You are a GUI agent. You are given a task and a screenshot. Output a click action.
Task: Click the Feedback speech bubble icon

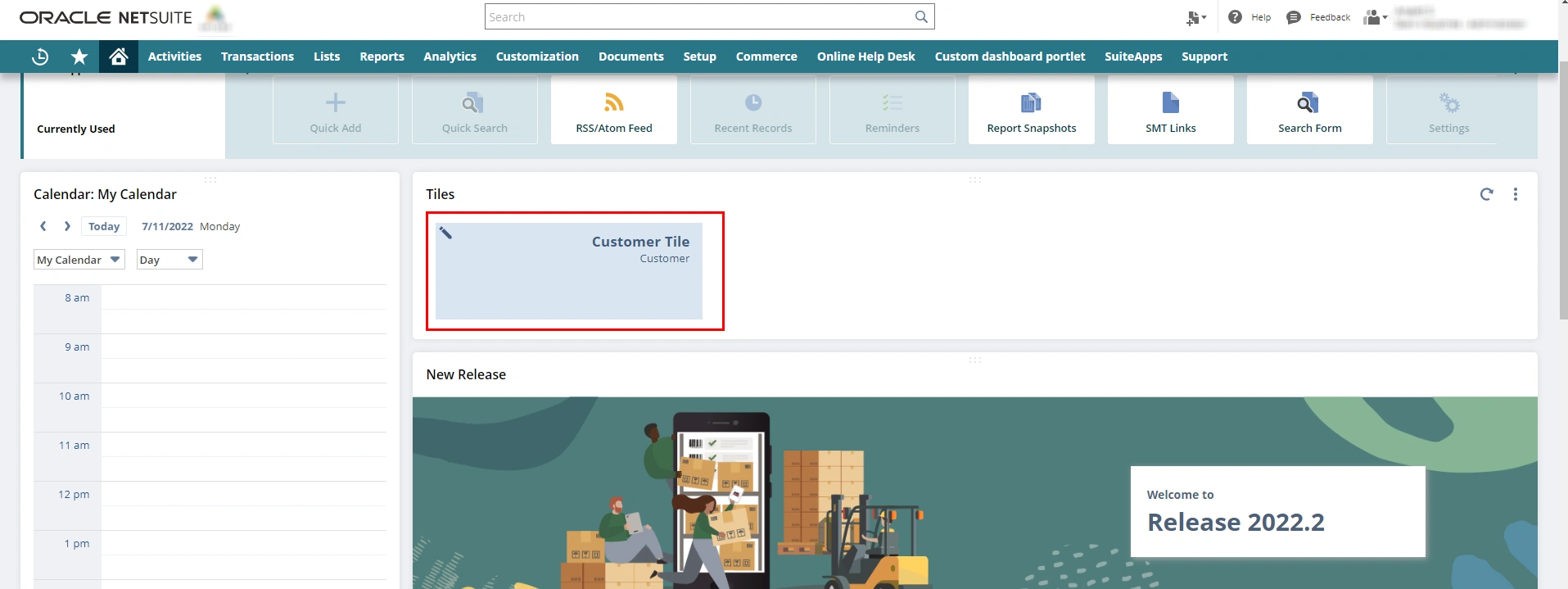(1294, 17)
